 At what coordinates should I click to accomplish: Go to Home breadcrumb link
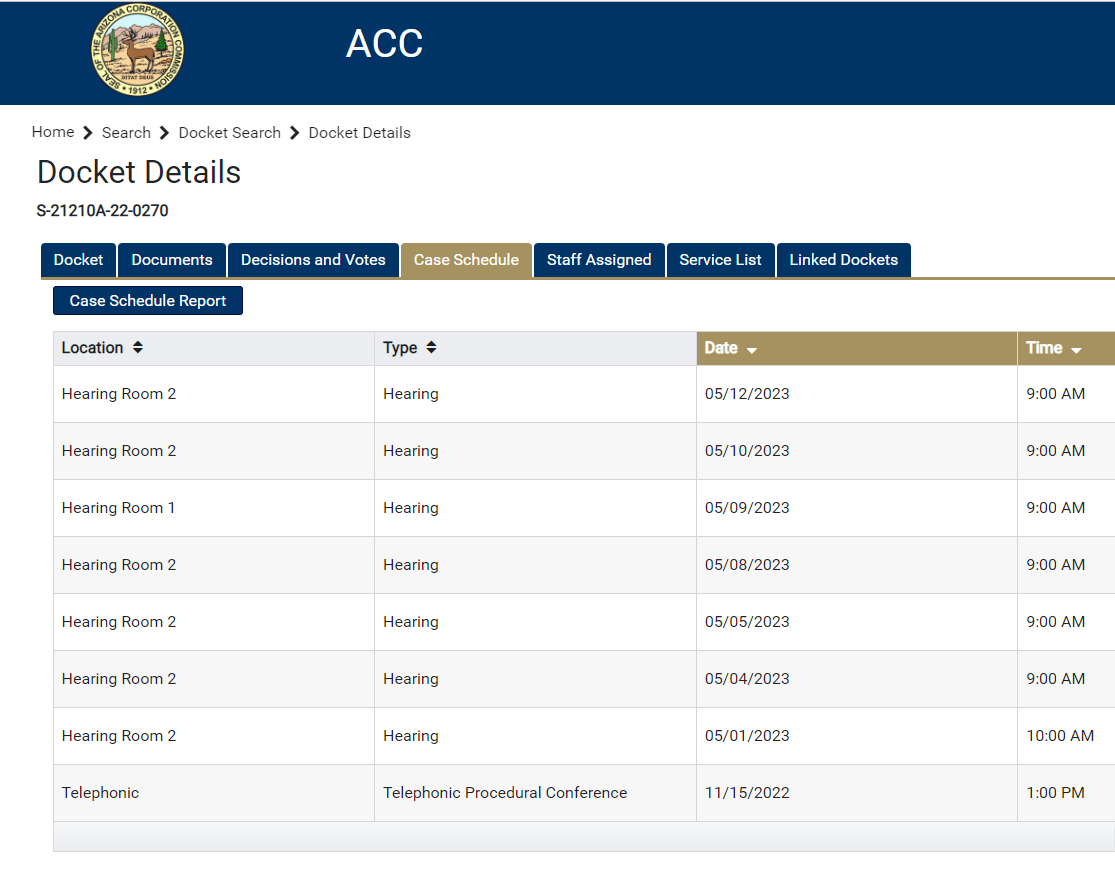[53, 132]
